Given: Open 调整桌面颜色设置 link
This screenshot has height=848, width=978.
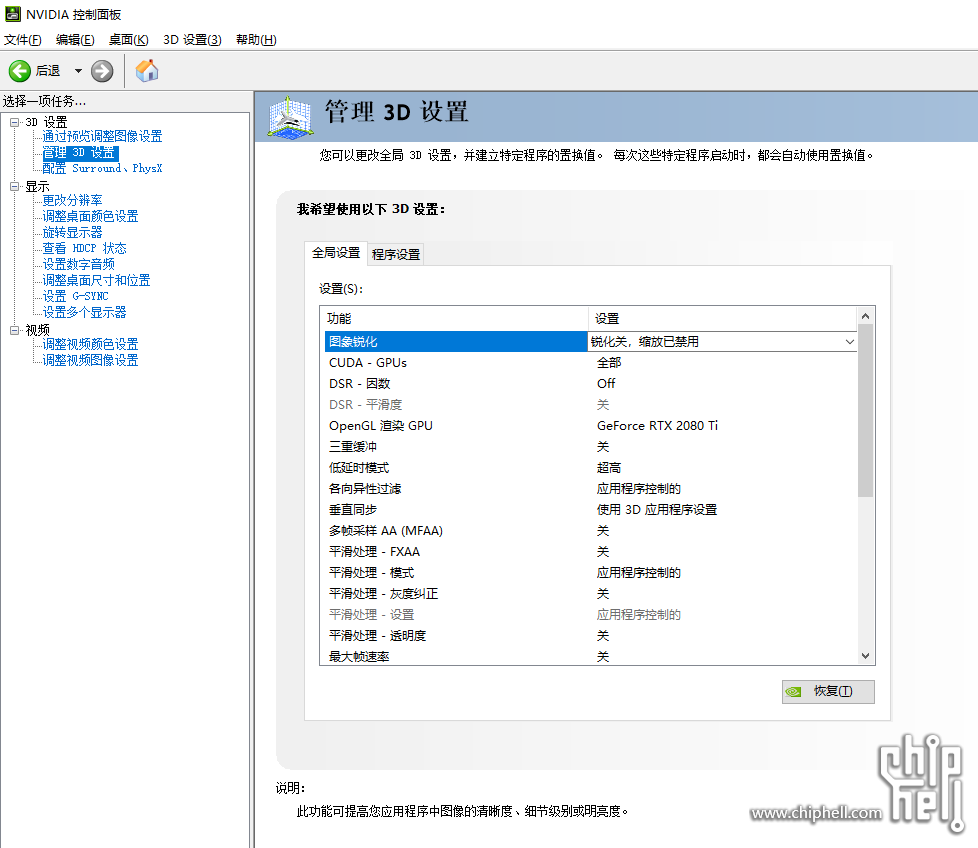Looking at the screenshot, I should pos(90,216).
